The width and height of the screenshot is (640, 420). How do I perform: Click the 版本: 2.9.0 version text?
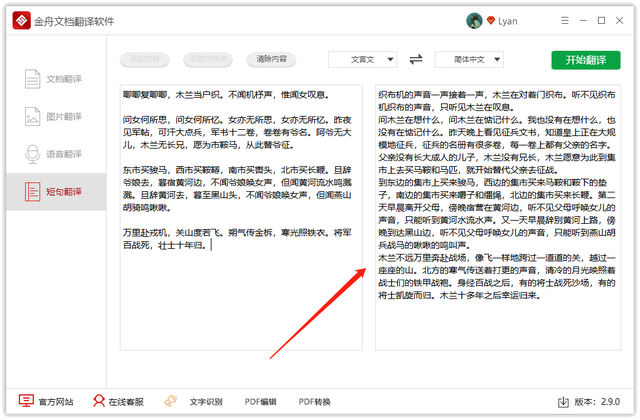(x=597, y=402)
